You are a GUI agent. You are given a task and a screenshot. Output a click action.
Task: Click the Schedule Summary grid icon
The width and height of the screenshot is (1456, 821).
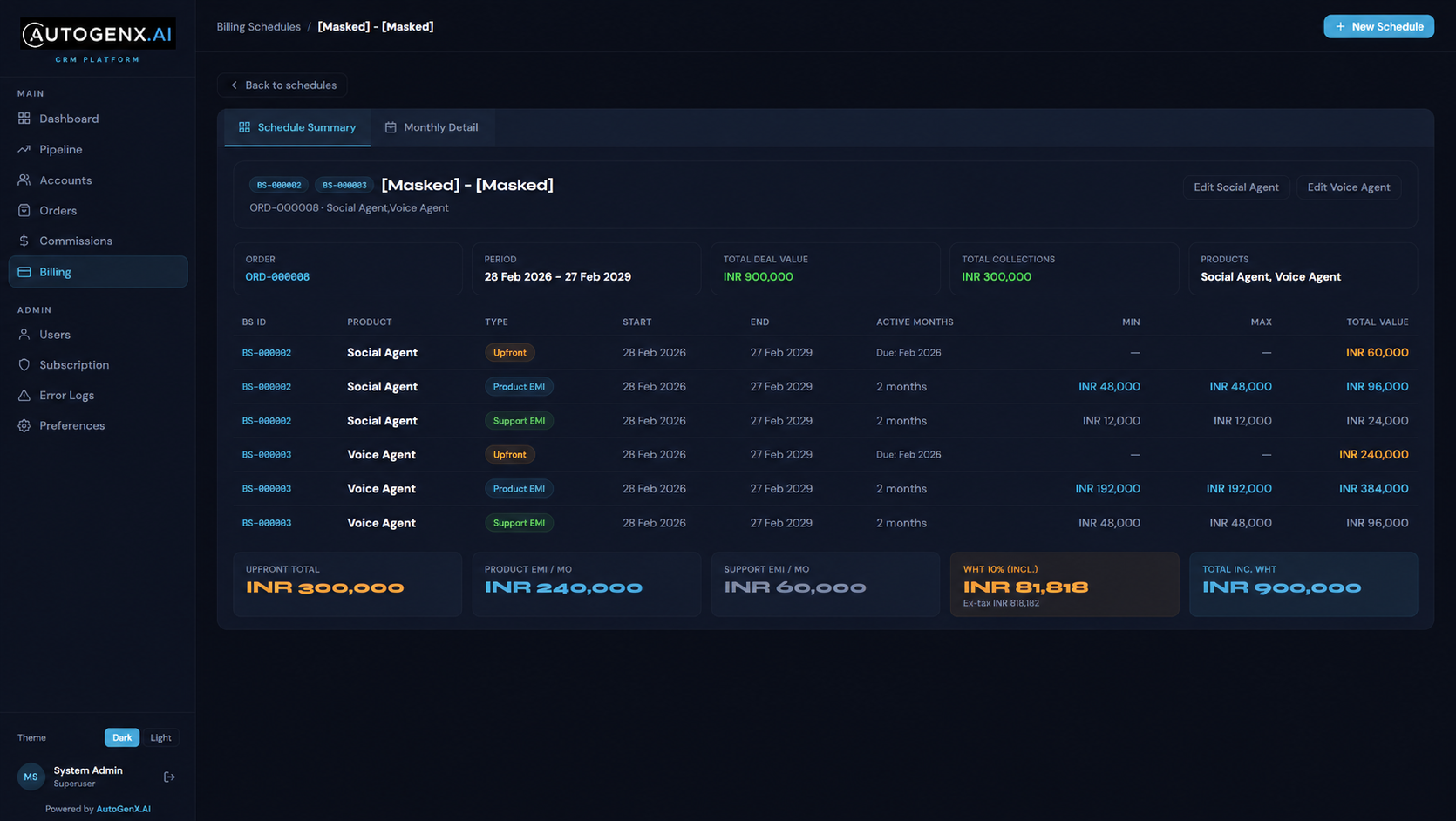[244, 127]
